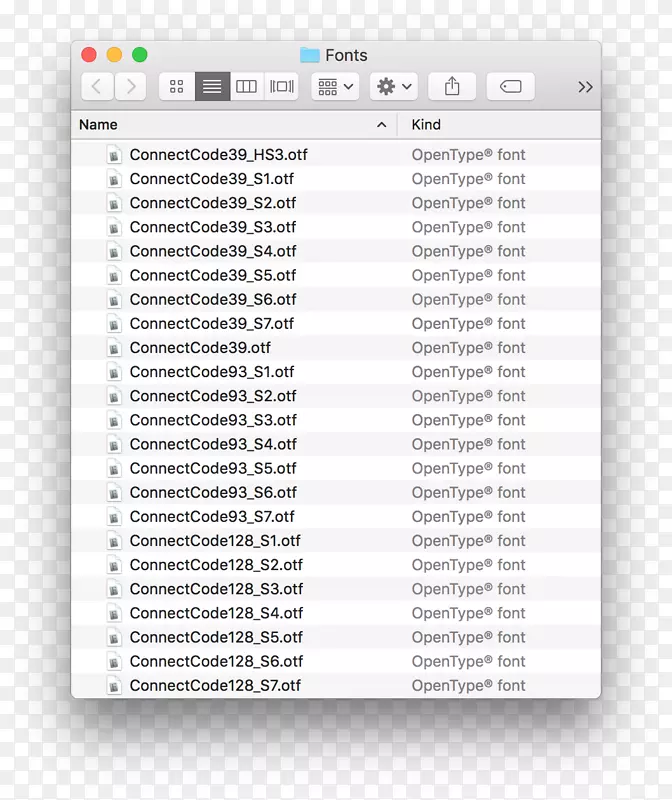Viewport: 672px width, 800px height.
Task: Select ConnectCode39_S1.otf file
Action: tap(336, 179)
